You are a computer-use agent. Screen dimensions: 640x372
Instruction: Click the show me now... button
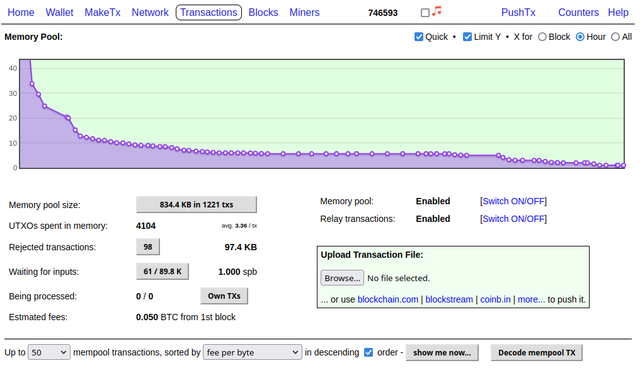(x=442, y=353)
